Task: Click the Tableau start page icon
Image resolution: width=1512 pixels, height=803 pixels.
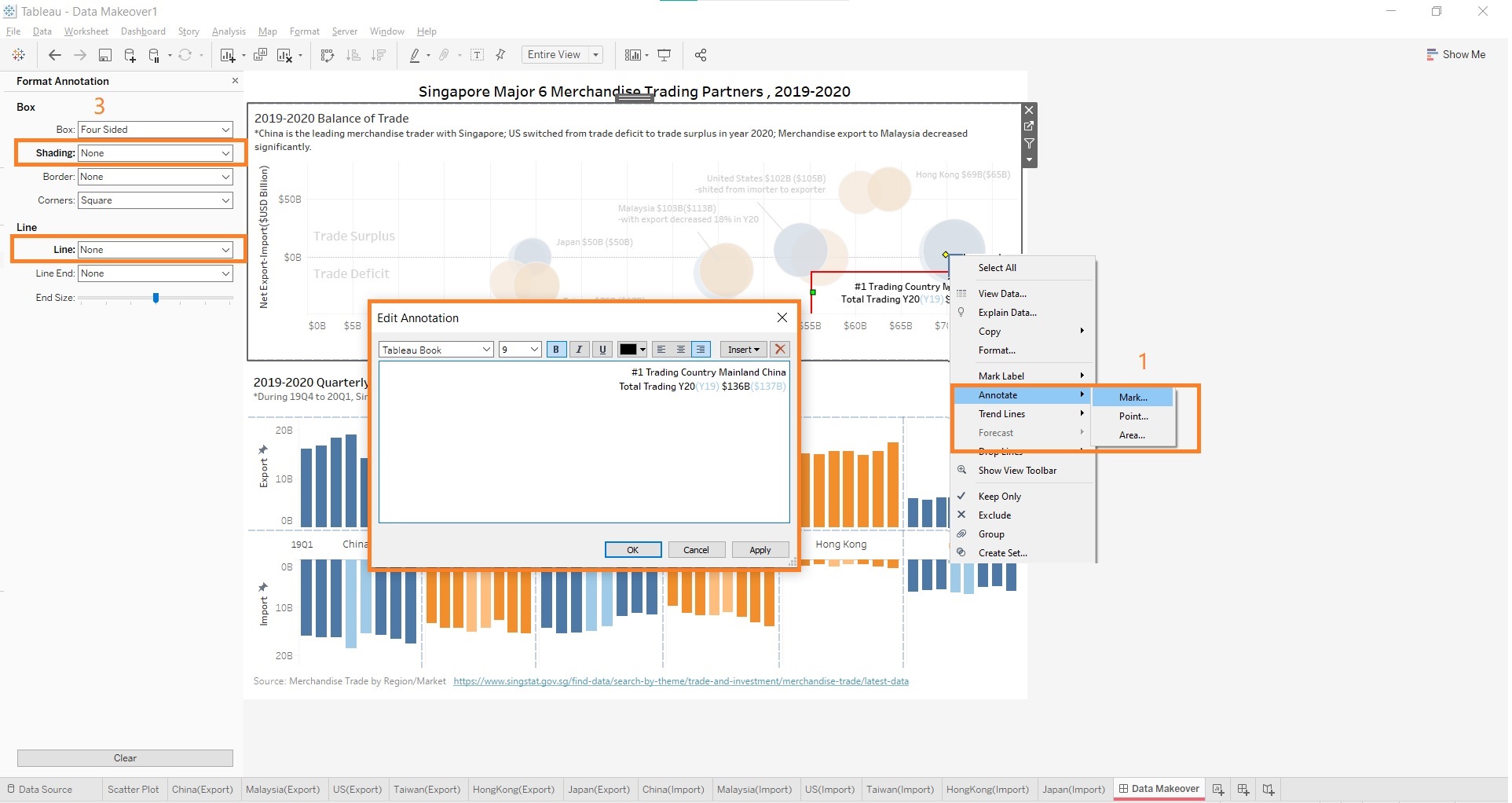Action: (x=19, y=55)
